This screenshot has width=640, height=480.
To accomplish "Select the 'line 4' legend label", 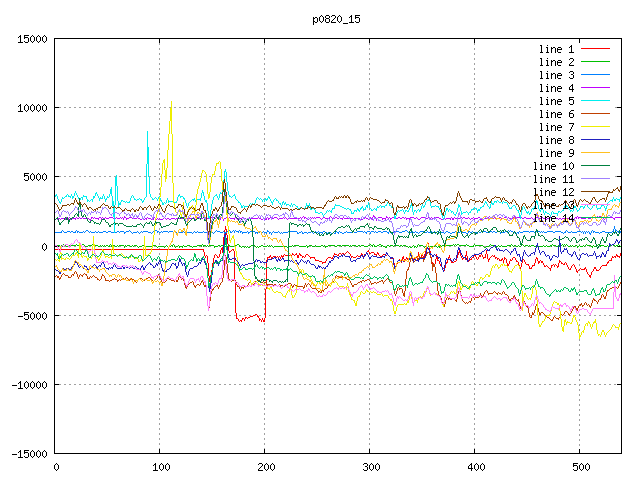I will [x=556, y=88].
